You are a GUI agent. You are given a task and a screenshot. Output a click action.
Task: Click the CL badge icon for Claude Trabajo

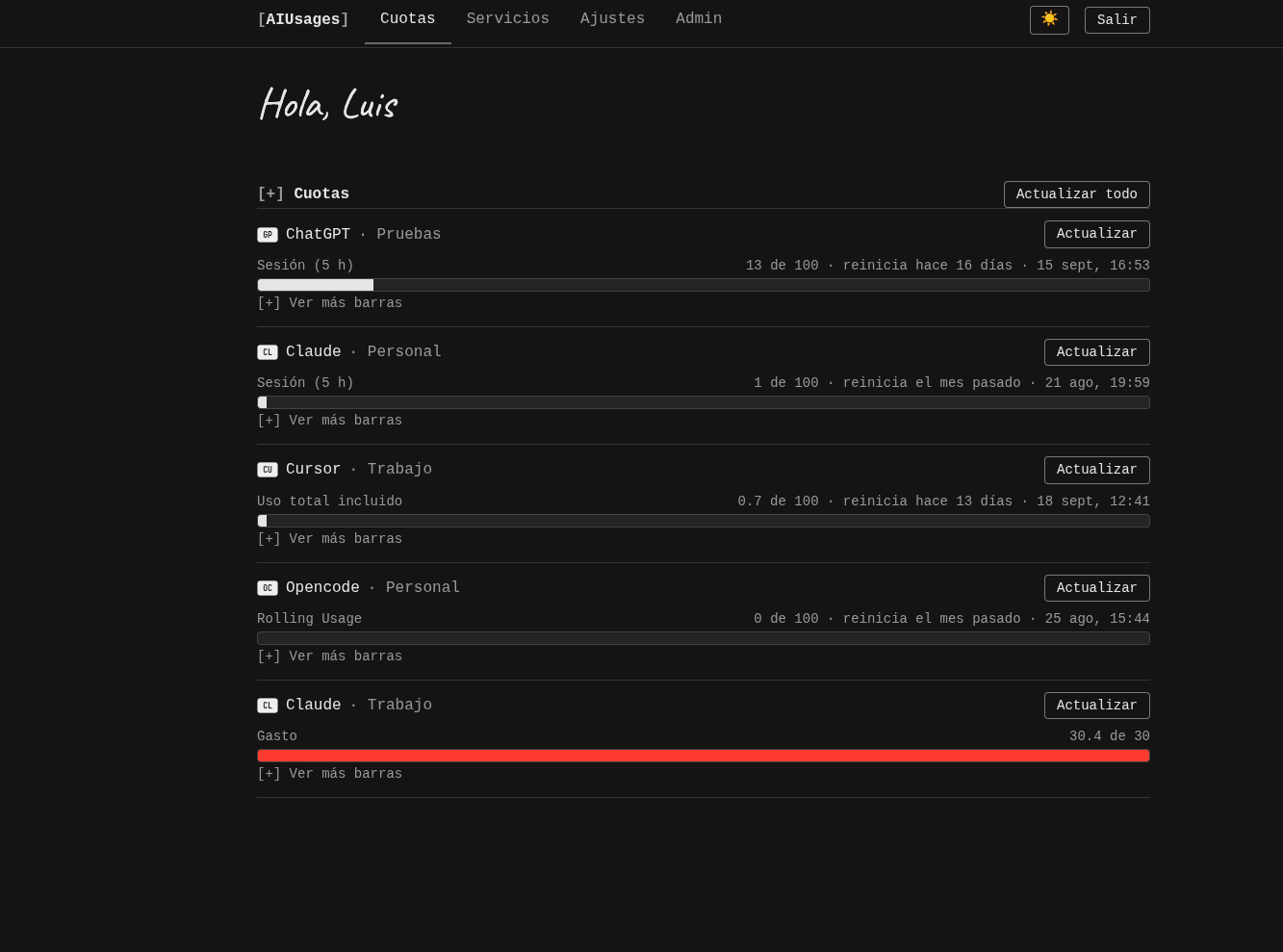click(268, 706)
